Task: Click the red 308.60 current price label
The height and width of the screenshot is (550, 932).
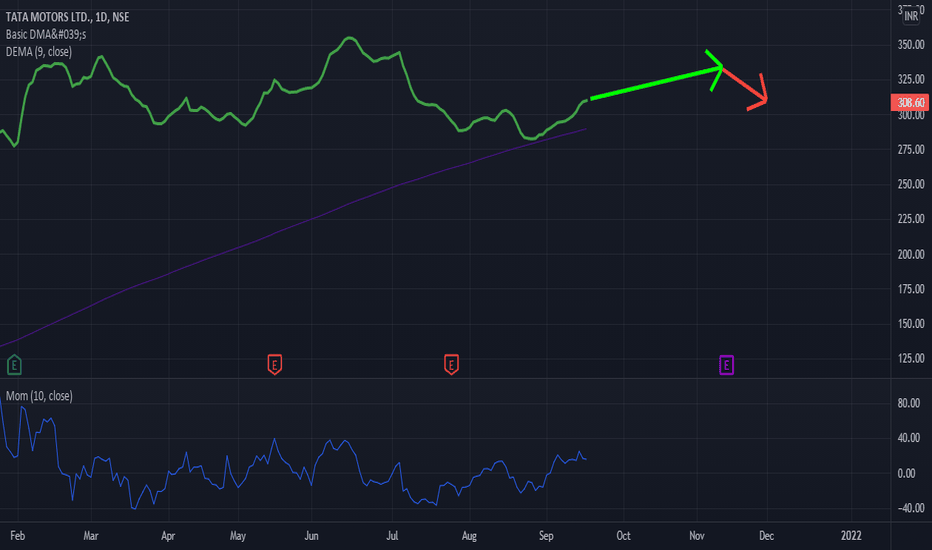Action: pos(910,102)
